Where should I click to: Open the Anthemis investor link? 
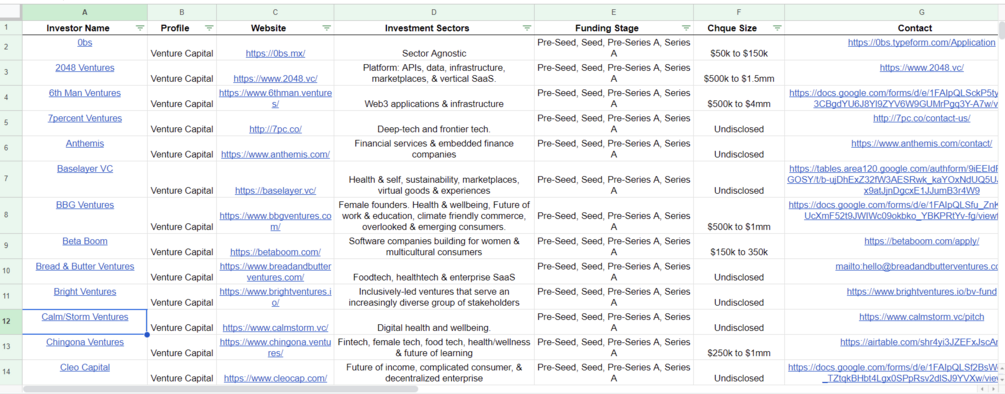(x=85, y=144)
